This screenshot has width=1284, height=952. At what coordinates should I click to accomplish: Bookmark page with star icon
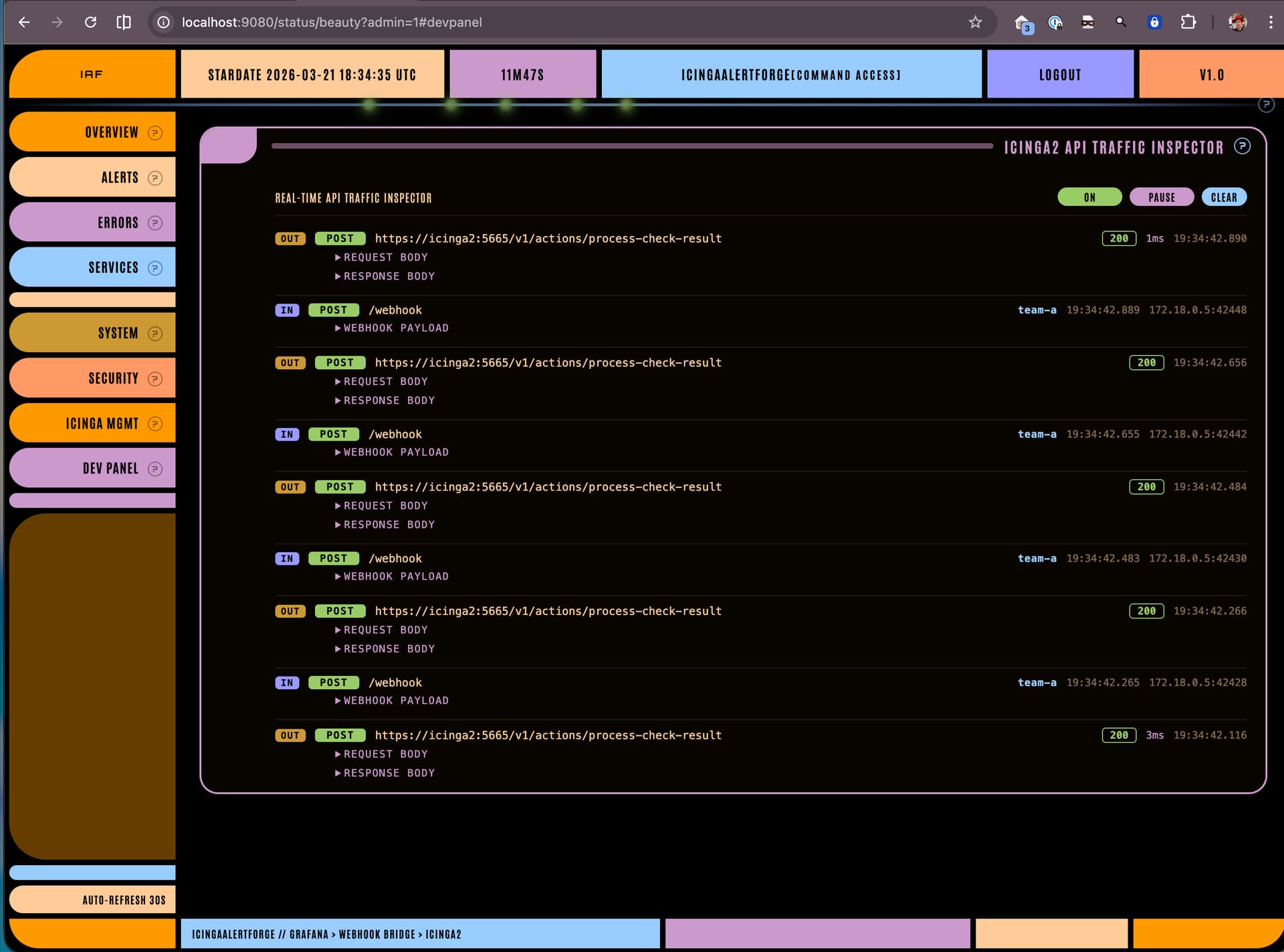coord(975,22)
